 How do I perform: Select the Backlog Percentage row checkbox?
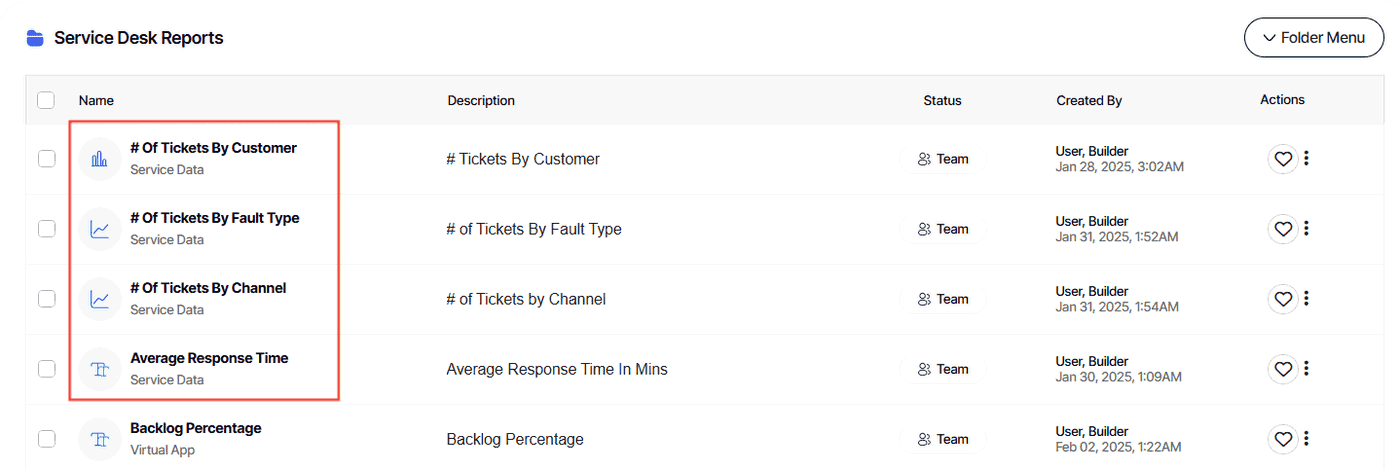pos(46,439)
